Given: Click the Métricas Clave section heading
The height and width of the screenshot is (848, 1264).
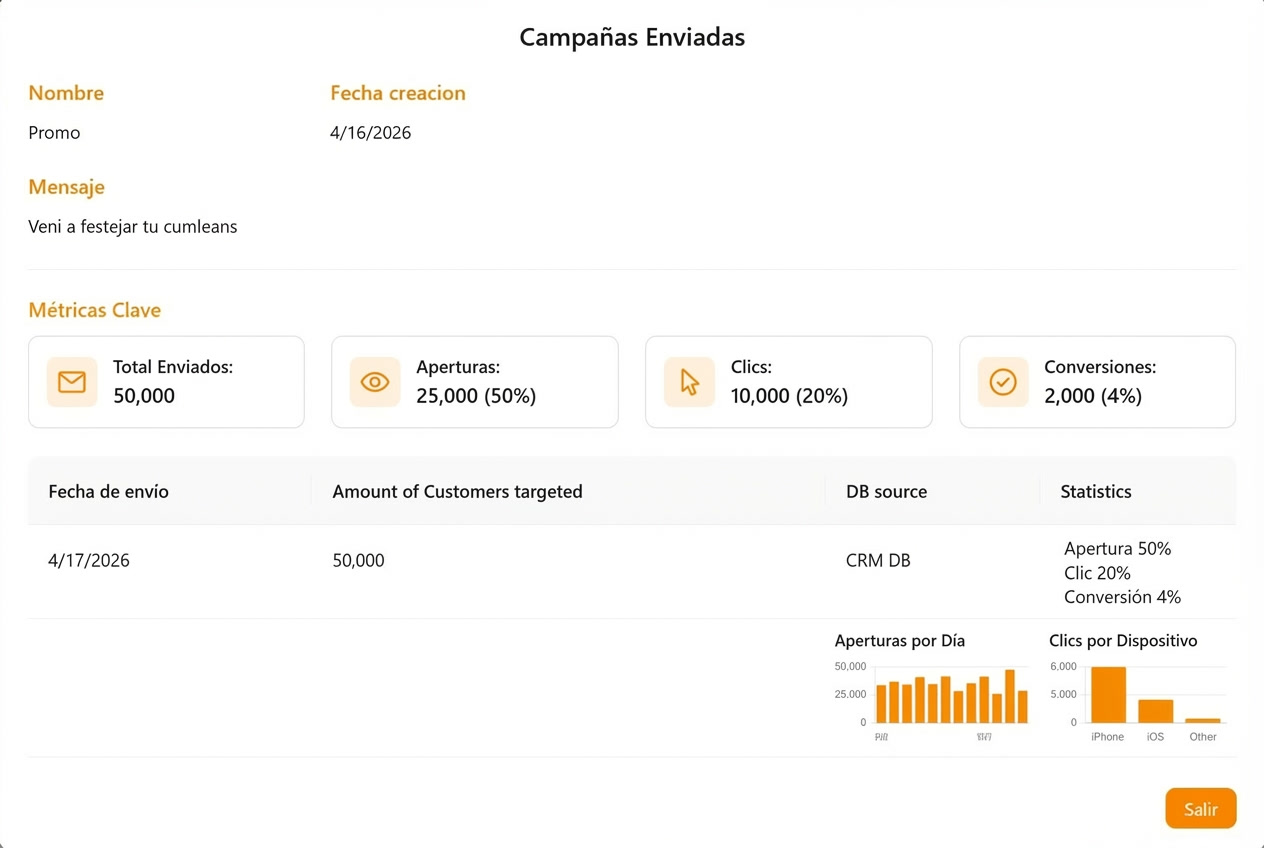Looking at the screenshot, I should click(94, 310).
